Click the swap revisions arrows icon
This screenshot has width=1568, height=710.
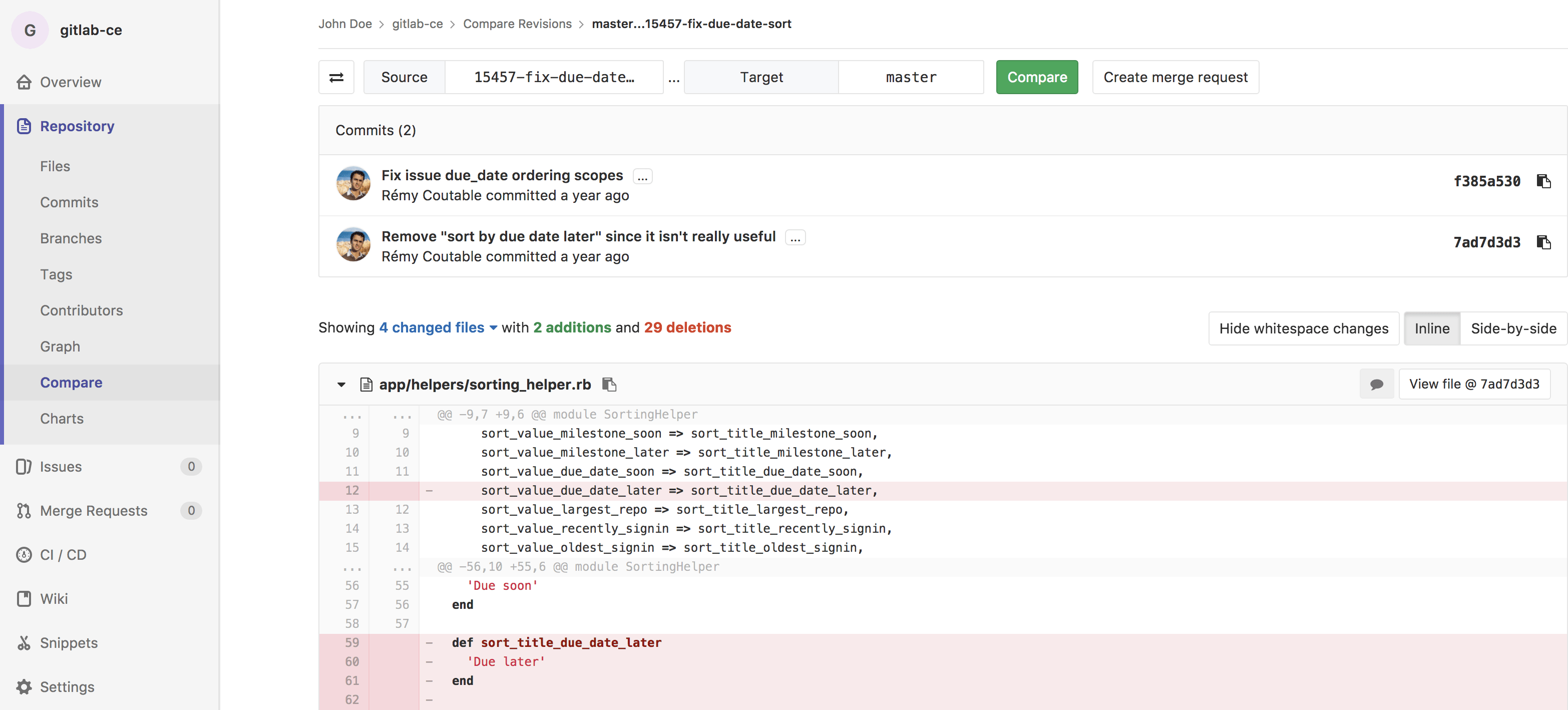click(x=336, y=77)
